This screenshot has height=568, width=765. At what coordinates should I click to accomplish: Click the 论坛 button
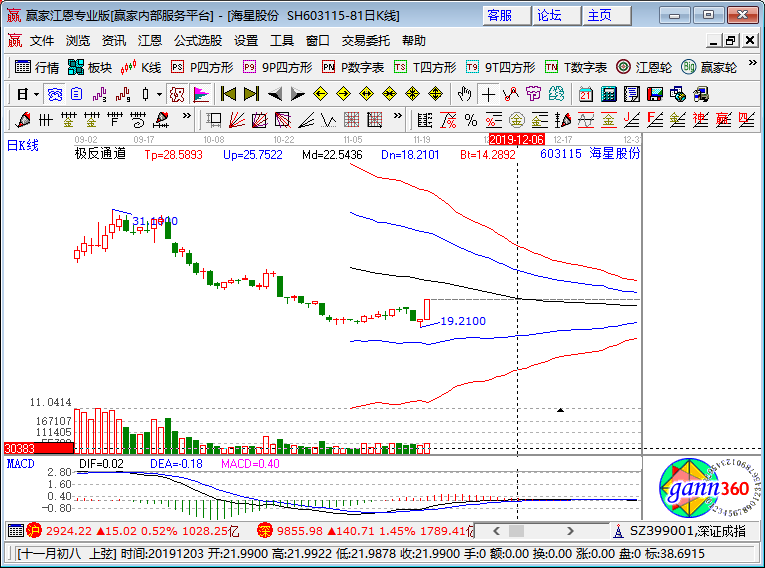point(557,16)
